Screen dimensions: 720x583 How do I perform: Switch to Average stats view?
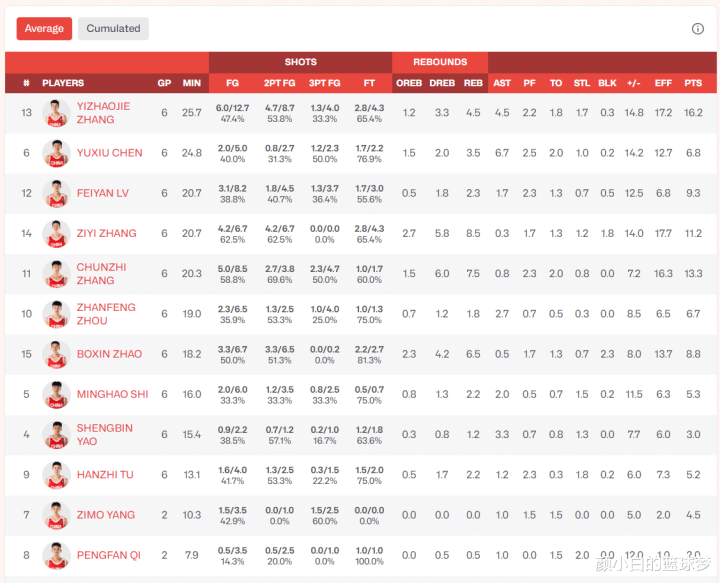click(44, 28)
